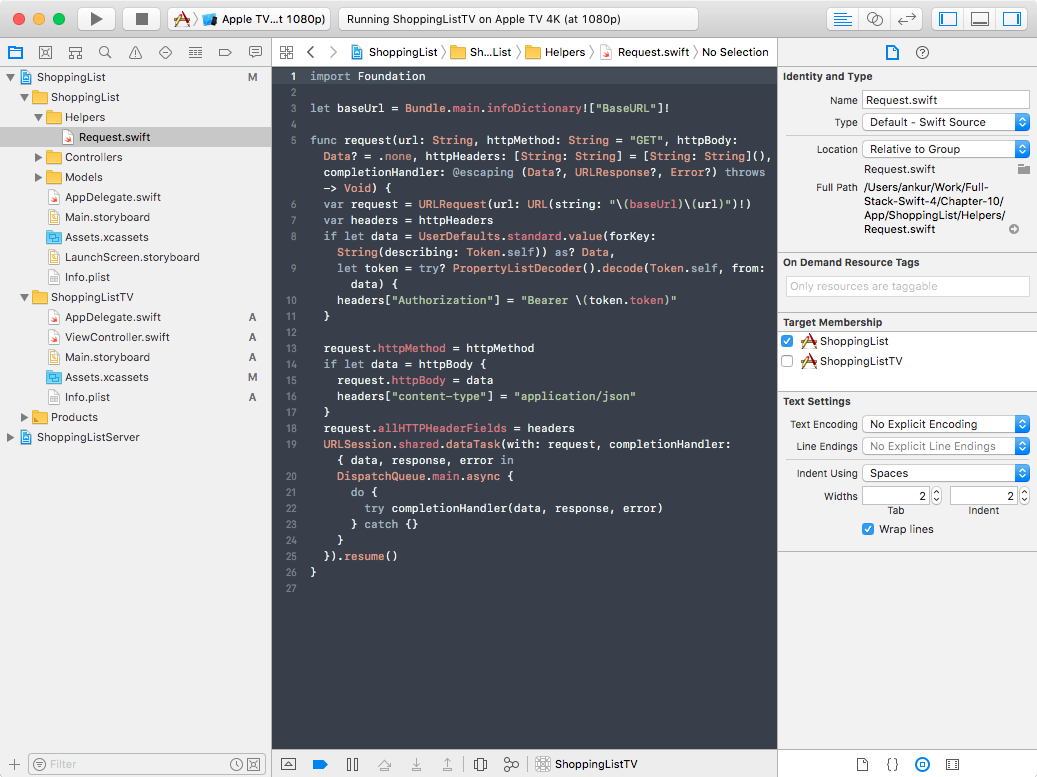1037x777 pixels.
Task: Stop the running ShoppingListTV task
Action: tap(141, 19)
